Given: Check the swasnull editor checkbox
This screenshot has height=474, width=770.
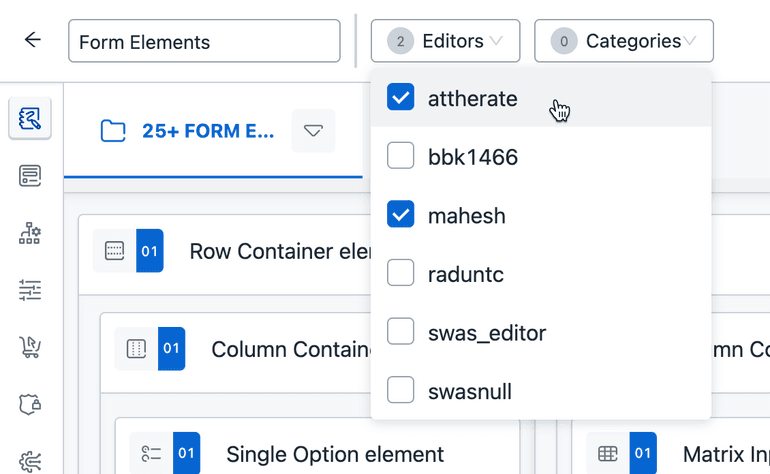Looking at the screenshot, I should [400, 390].
